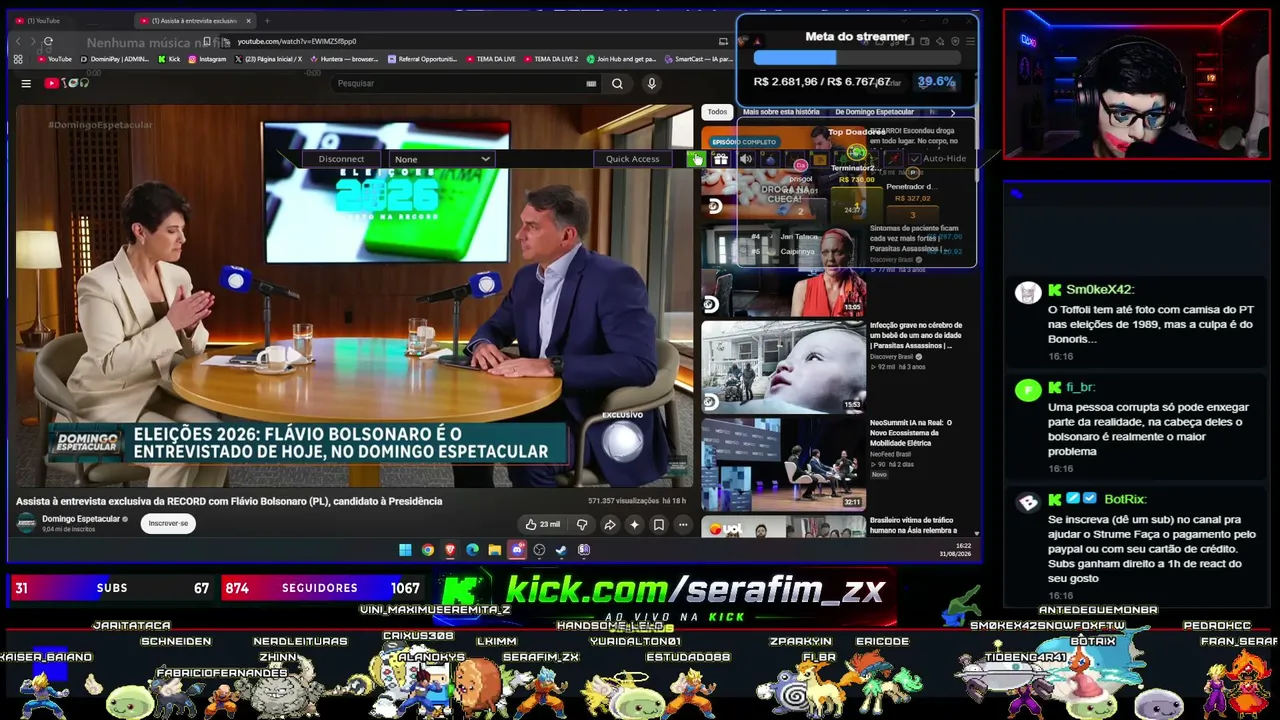Click the YouTube logo in the page header
This screenshot has width=1280, height=720.
67,83
